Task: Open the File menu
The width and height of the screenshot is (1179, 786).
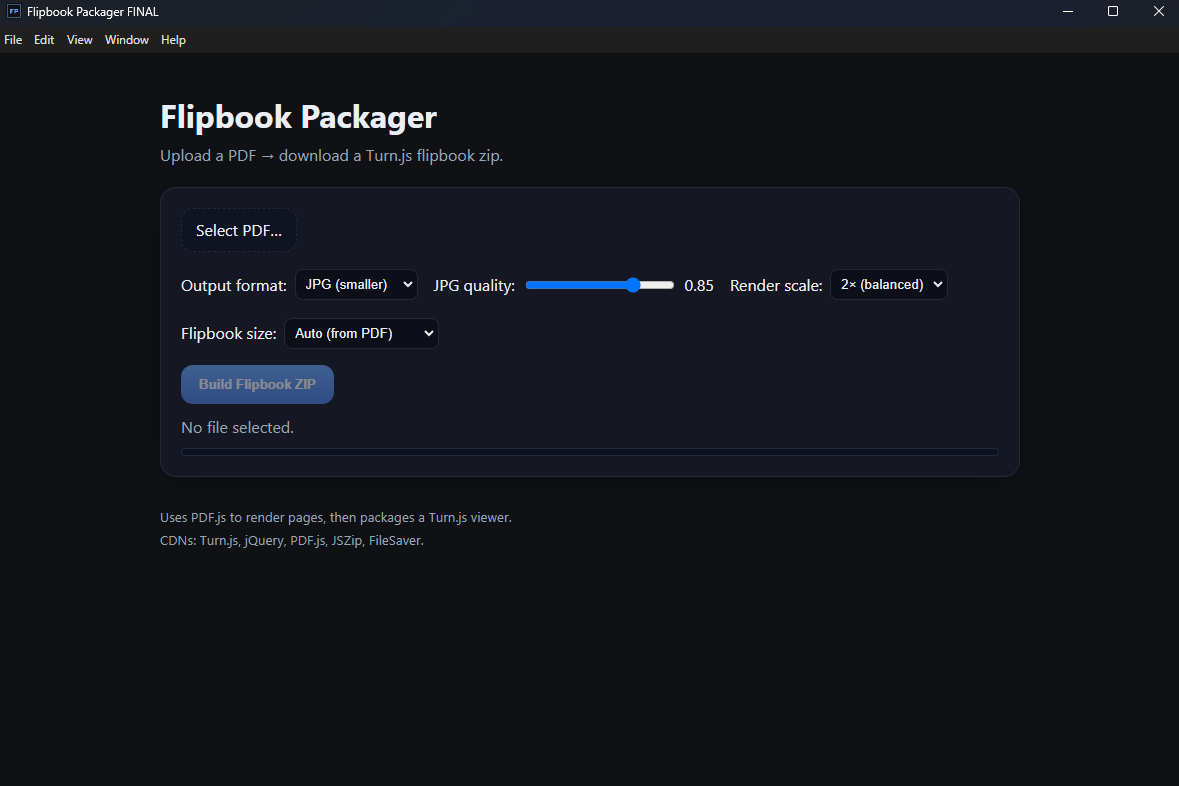Action: [x=13, y=40]
